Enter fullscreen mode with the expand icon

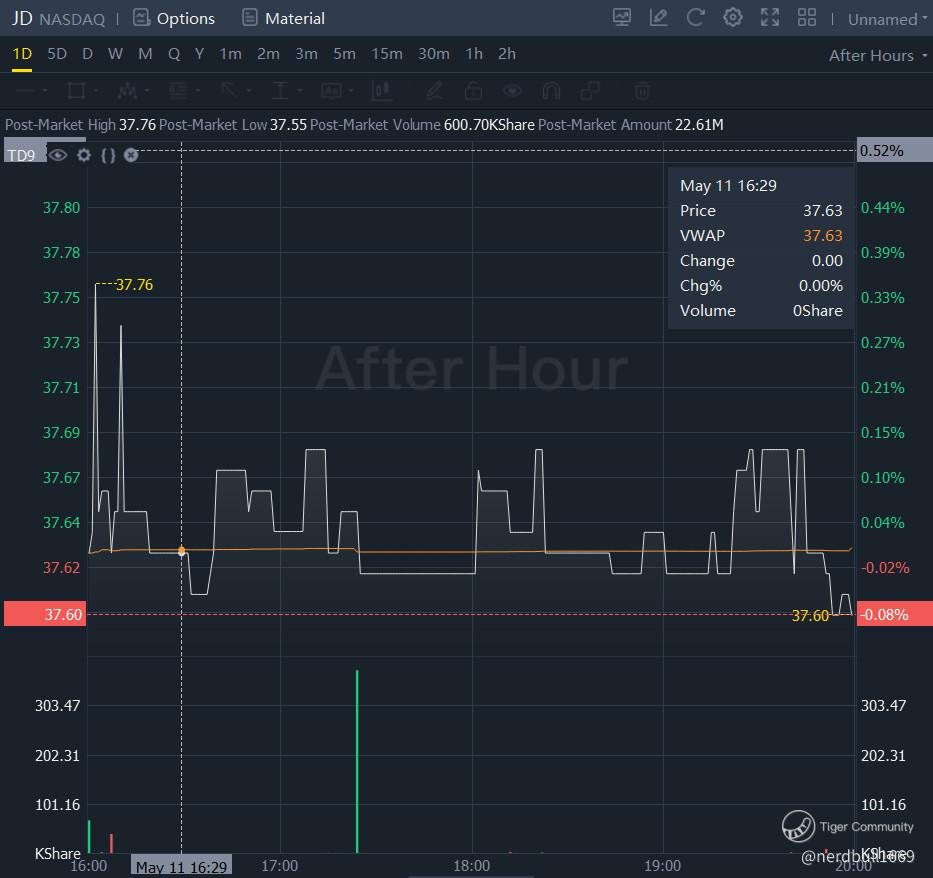point(770,18)
